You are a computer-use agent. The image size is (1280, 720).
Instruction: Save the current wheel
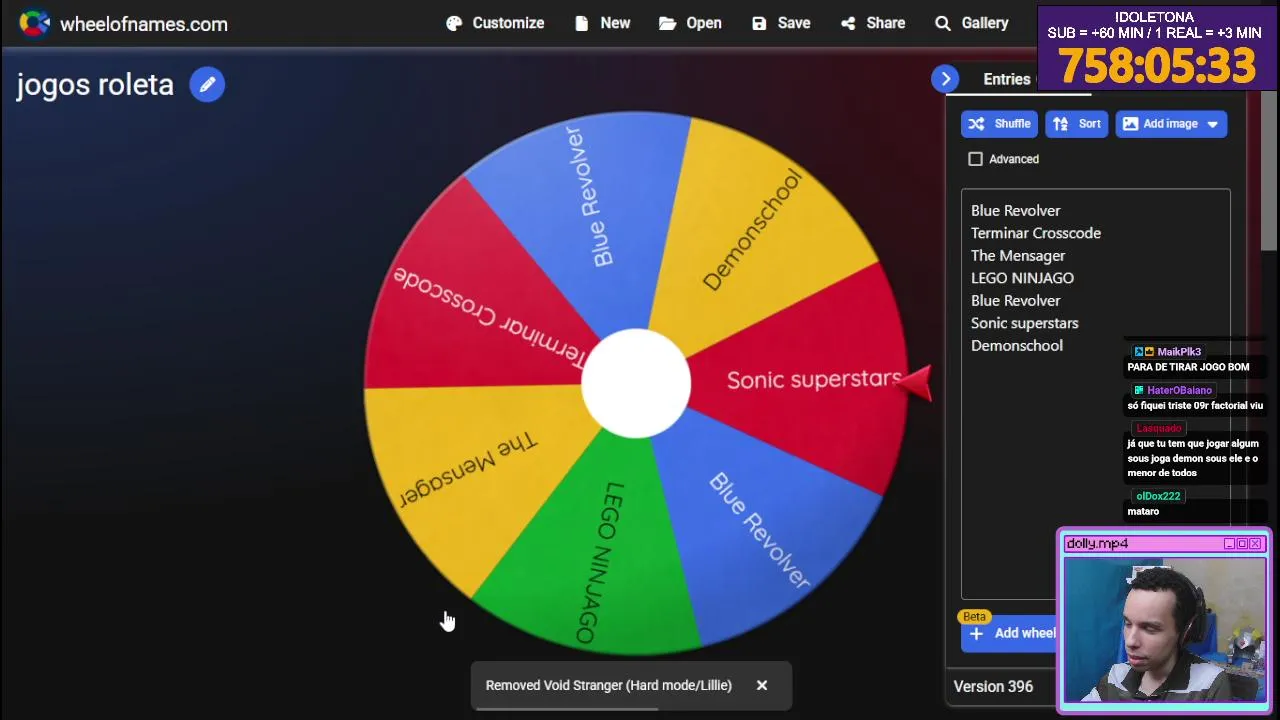pos(781,23)
